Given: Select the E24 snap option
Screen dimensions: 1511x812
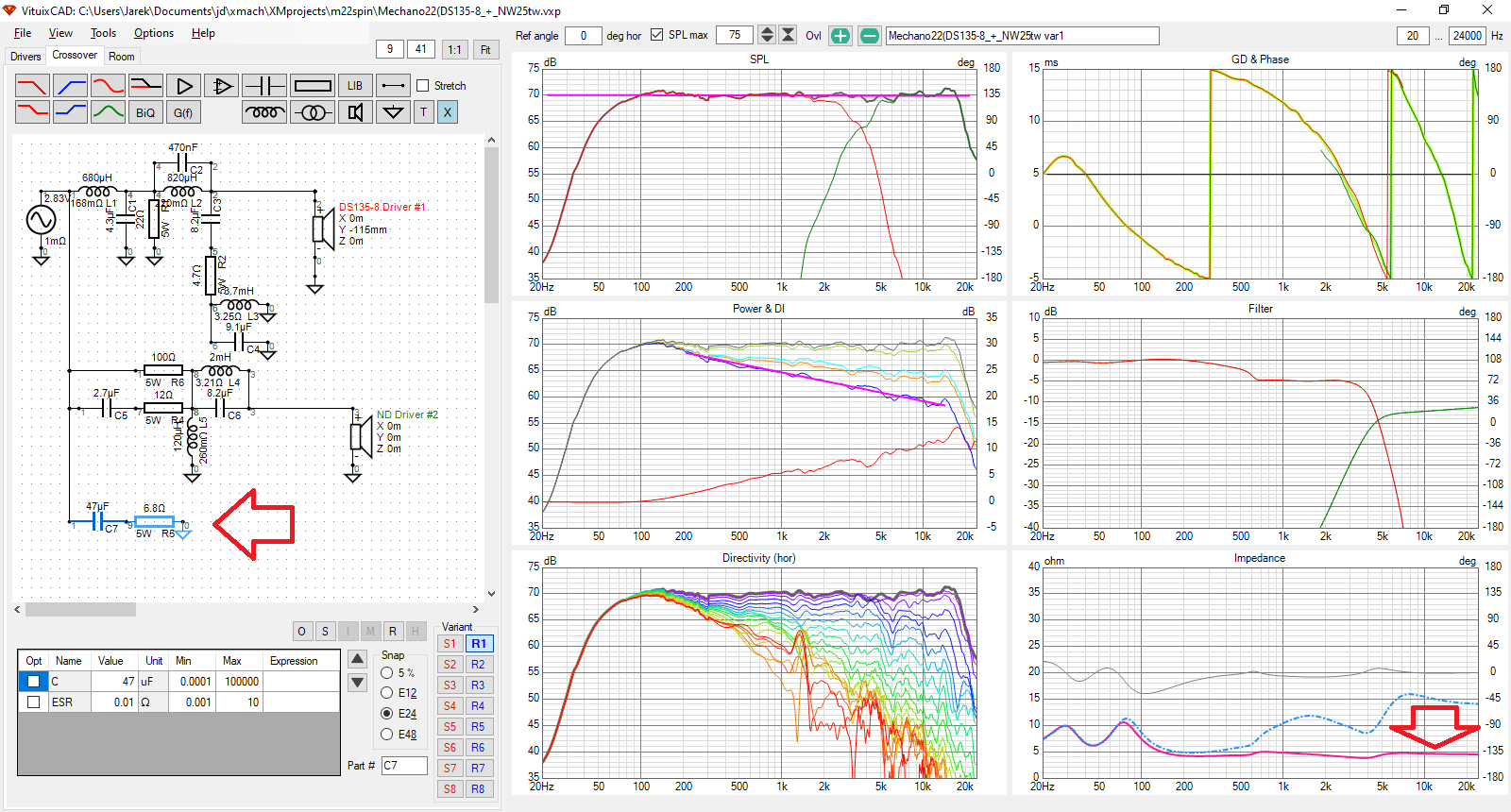Looking at the screenshot, I should pos(387,714).
